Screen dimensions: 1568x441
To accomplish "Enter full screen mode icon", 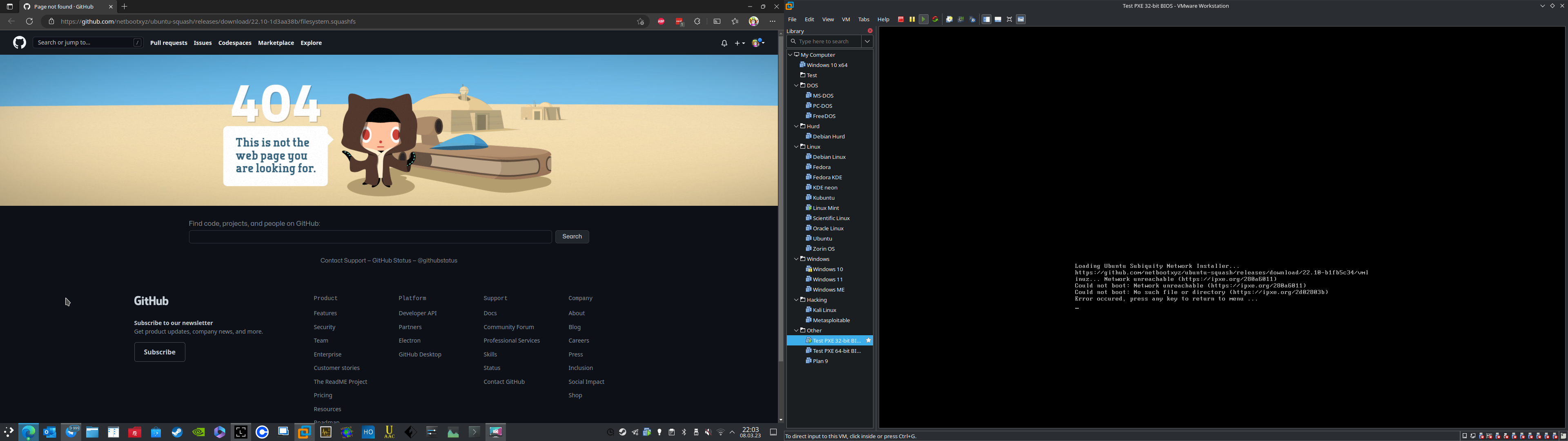I will pos(1009,20).
